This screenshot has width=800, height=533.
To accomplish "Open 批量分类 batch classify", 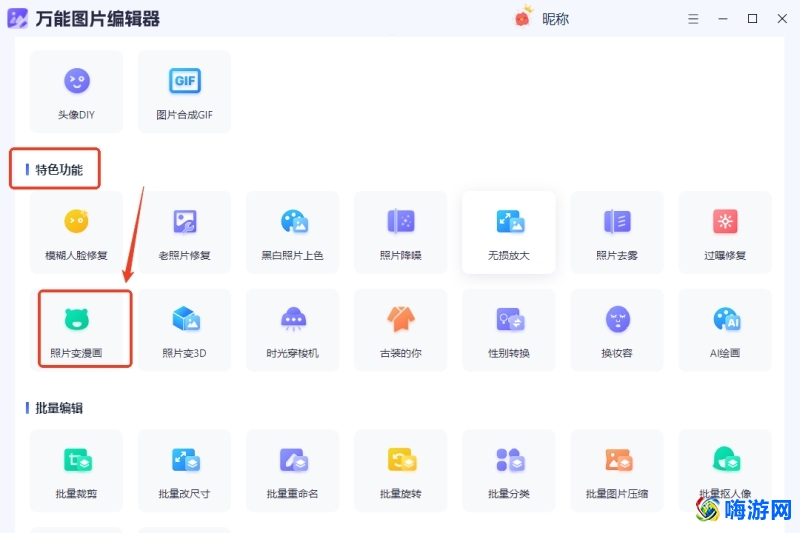I will coord(509,471).
